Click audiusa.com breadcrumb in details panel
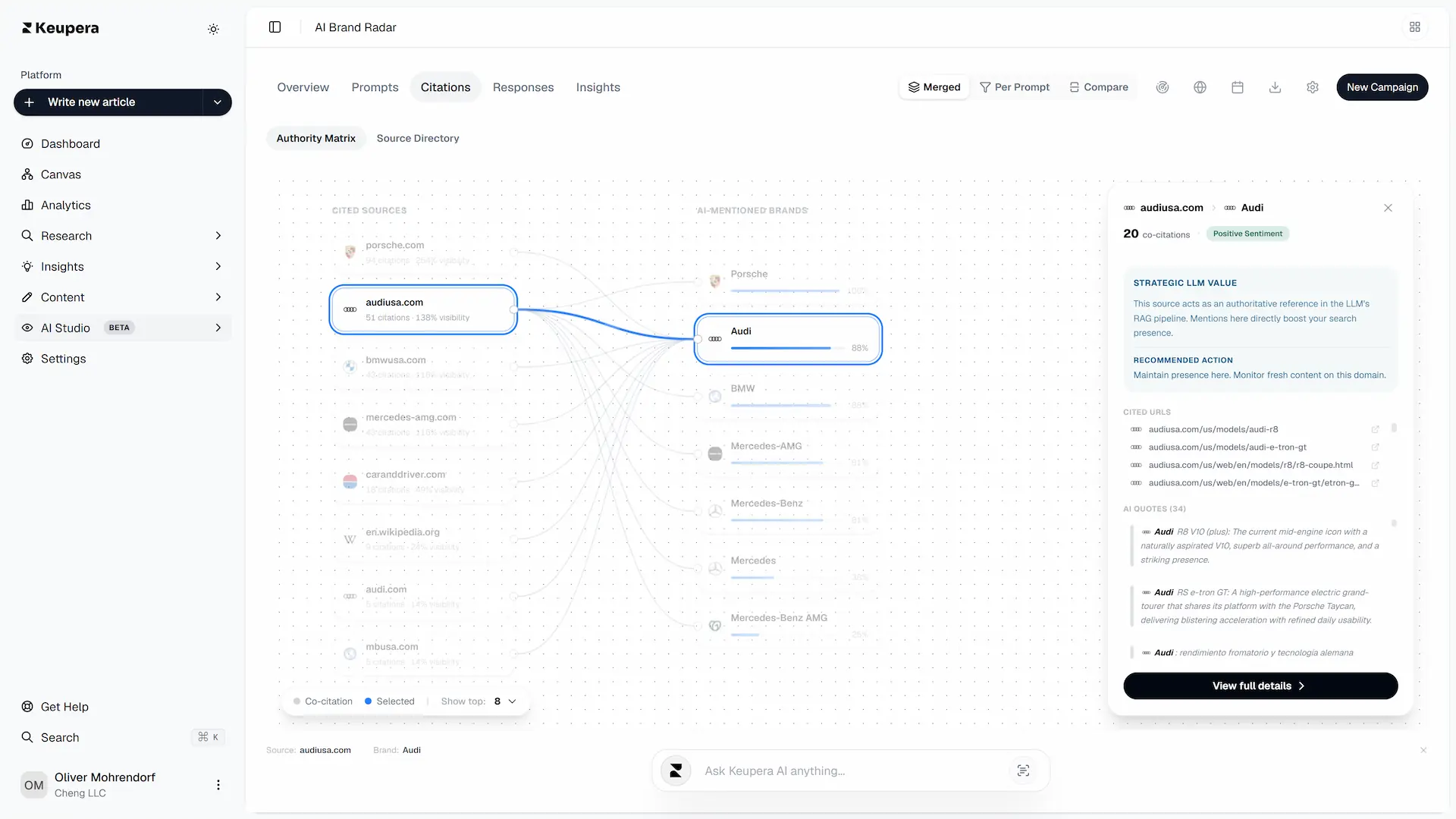 click(x=1171, y=208)
